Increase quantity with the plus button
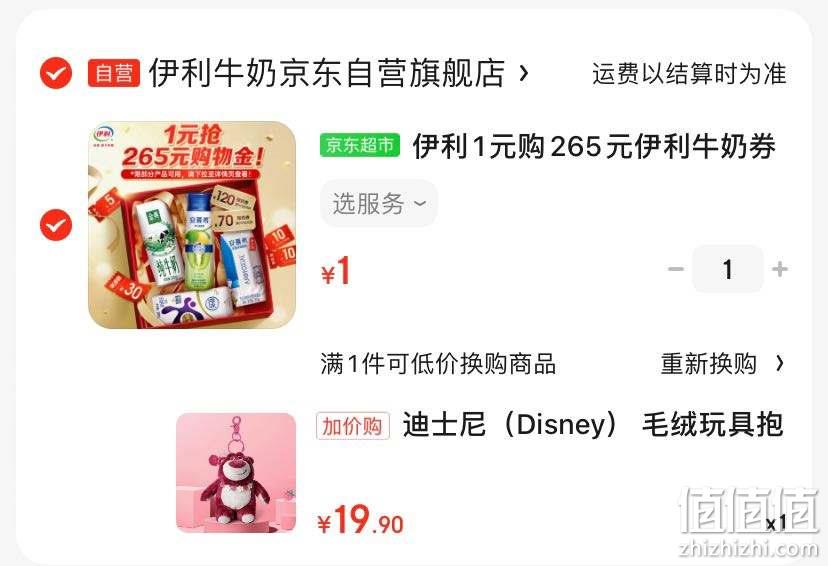Viewport: 828px width, 566px height. pos(779,269)
